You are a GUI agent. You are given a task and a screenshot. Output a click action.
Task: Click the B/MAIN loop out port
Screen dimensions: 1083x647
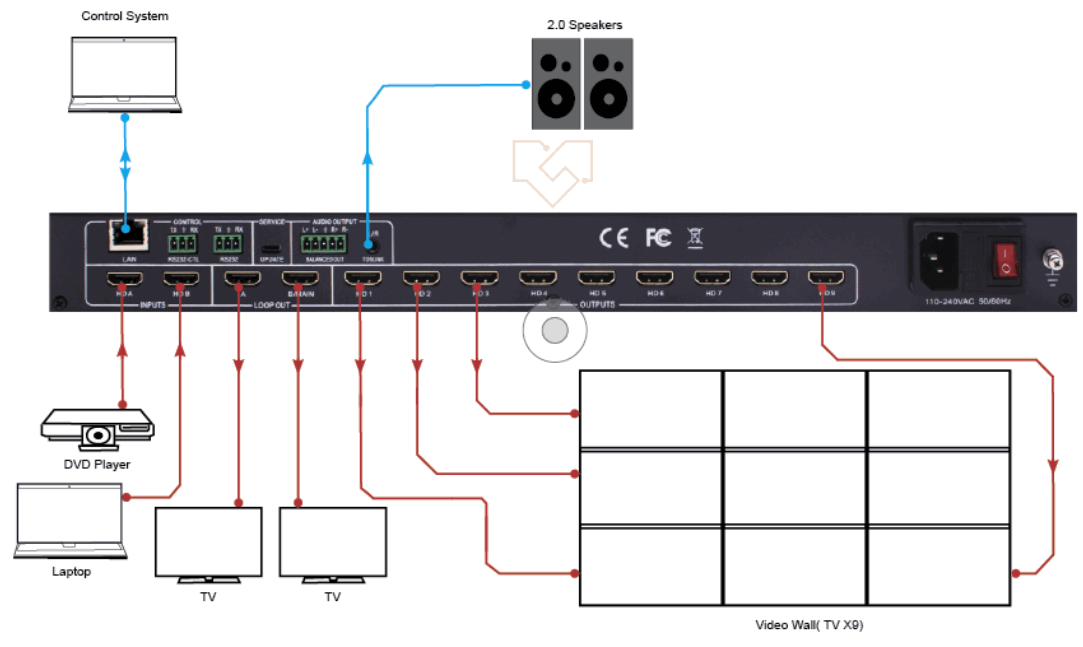[x=299, y=278]
